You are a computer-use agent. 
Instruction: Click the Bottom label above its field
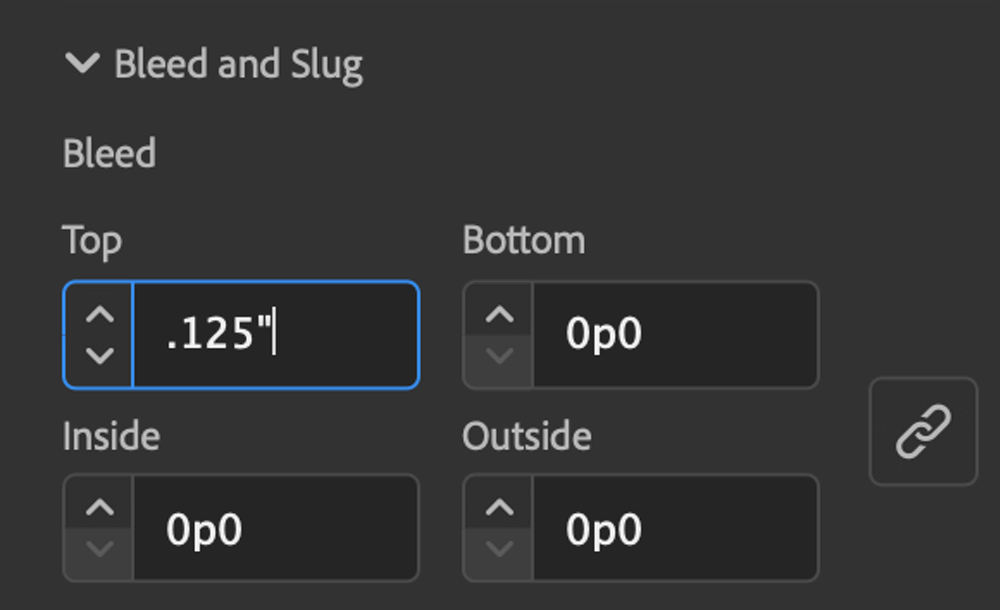pyautogui.click(x=524, y=240)
